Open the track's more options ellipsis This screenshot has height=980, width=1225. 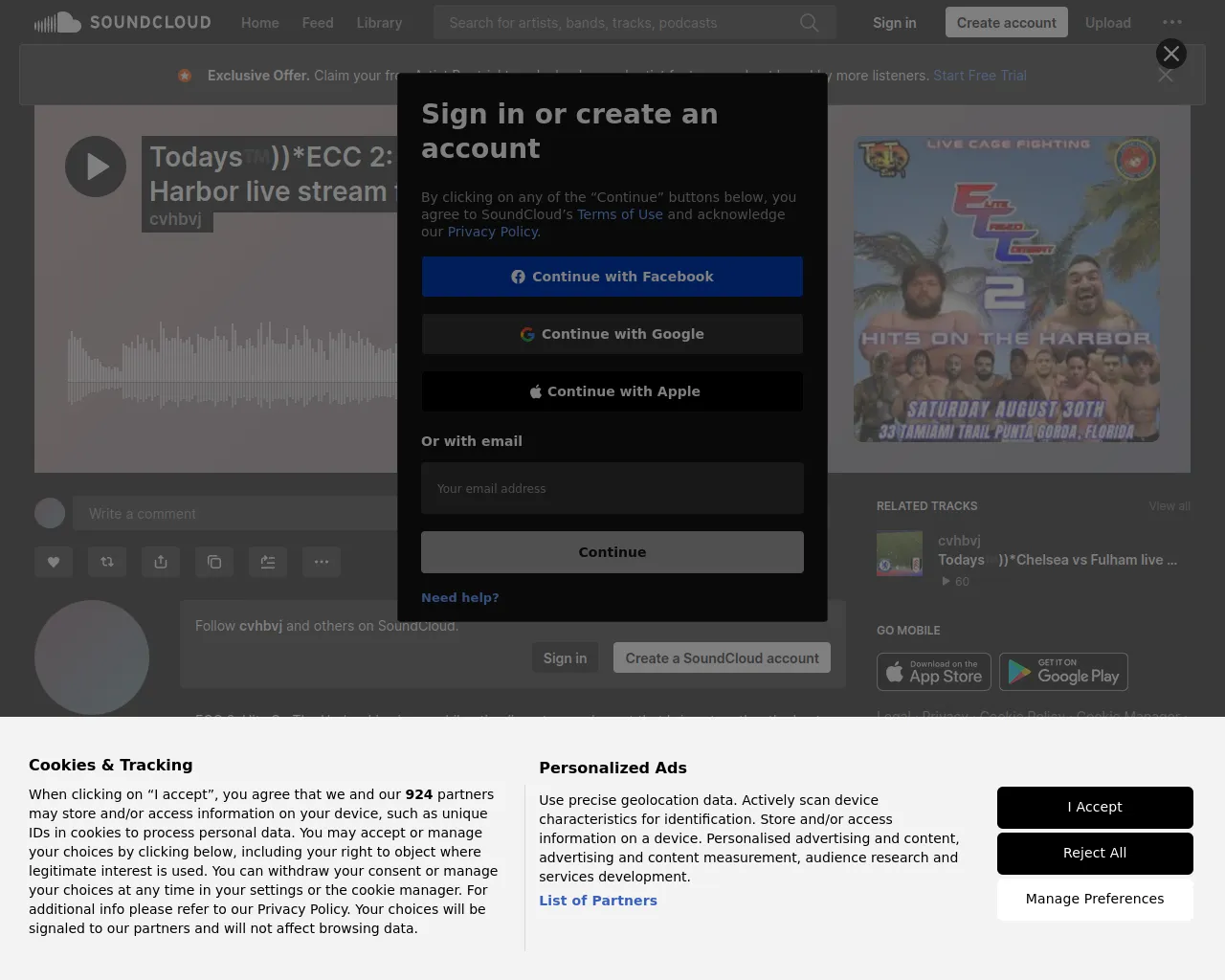click(322, 562)
